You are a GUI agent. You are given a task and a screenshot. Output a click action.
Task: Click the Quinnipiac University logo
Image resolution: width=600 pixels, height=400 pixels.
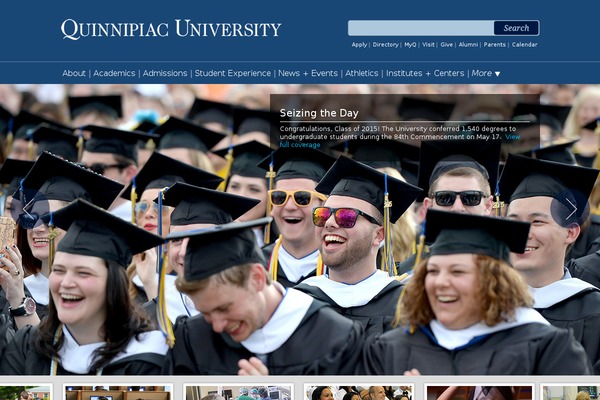(x=171, y=29)
